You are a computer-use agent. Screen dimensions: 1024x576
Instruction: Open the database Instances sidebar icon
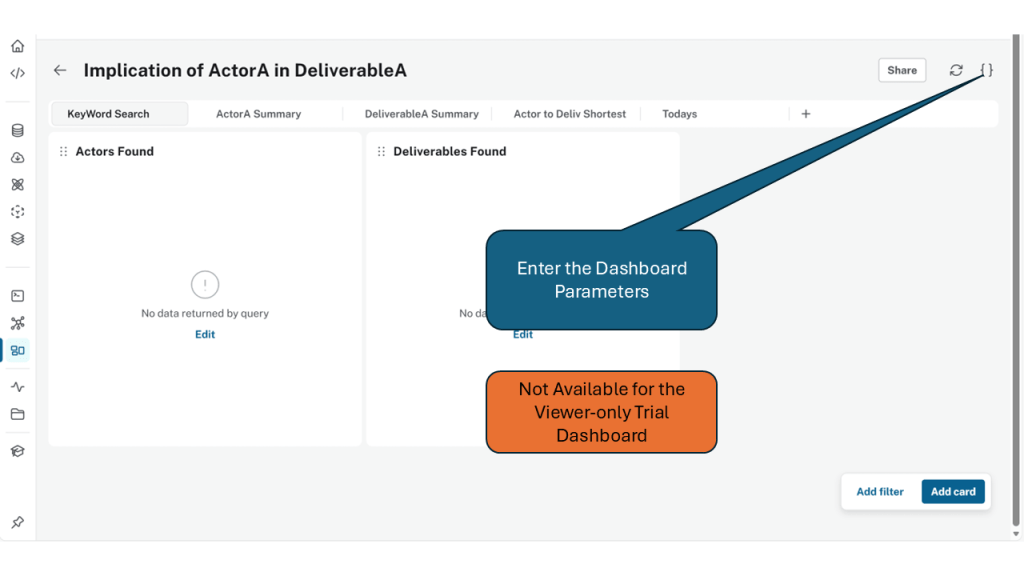tap(17, 130)
